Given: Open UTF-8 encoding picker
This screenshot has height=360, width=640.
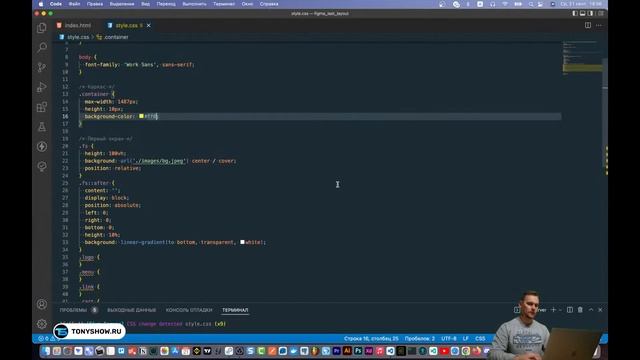Looking at the screenshot, I should 449,338.
